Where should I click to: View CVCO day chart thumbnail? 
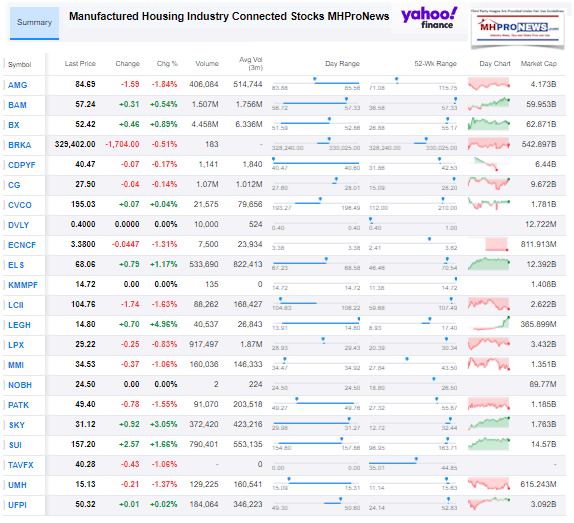tap(489, 204)
